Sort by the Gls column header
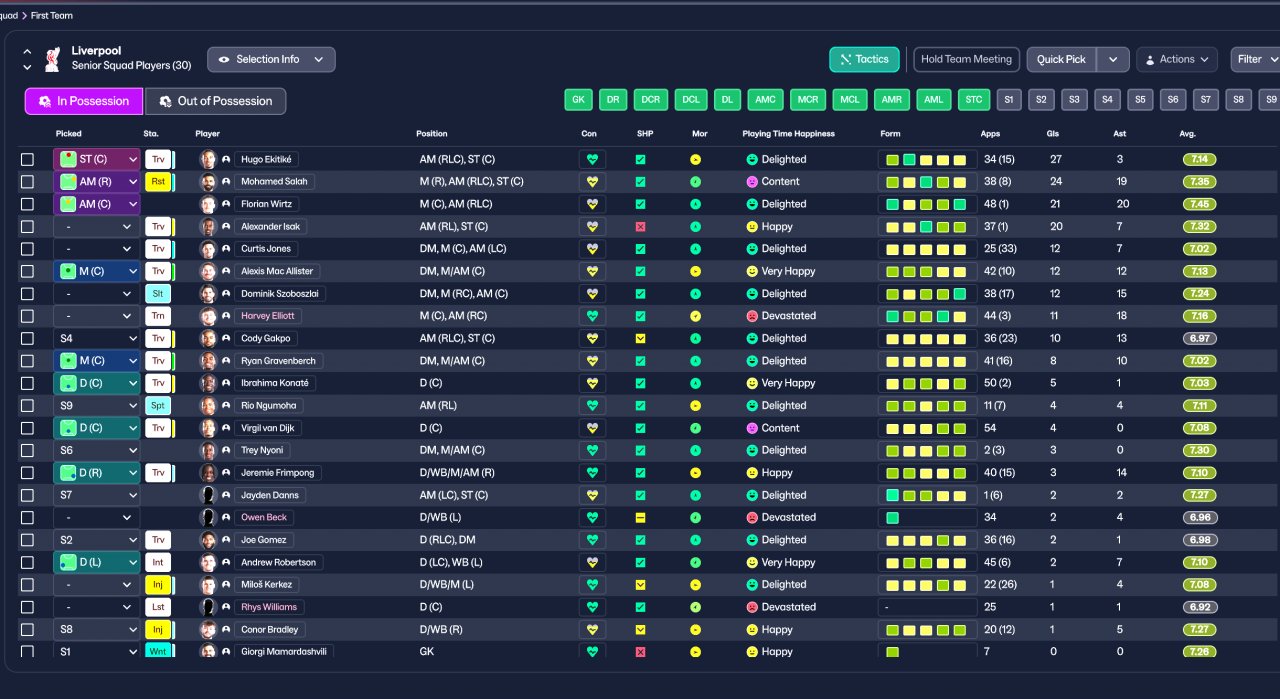 click(x=1053, y=133)
